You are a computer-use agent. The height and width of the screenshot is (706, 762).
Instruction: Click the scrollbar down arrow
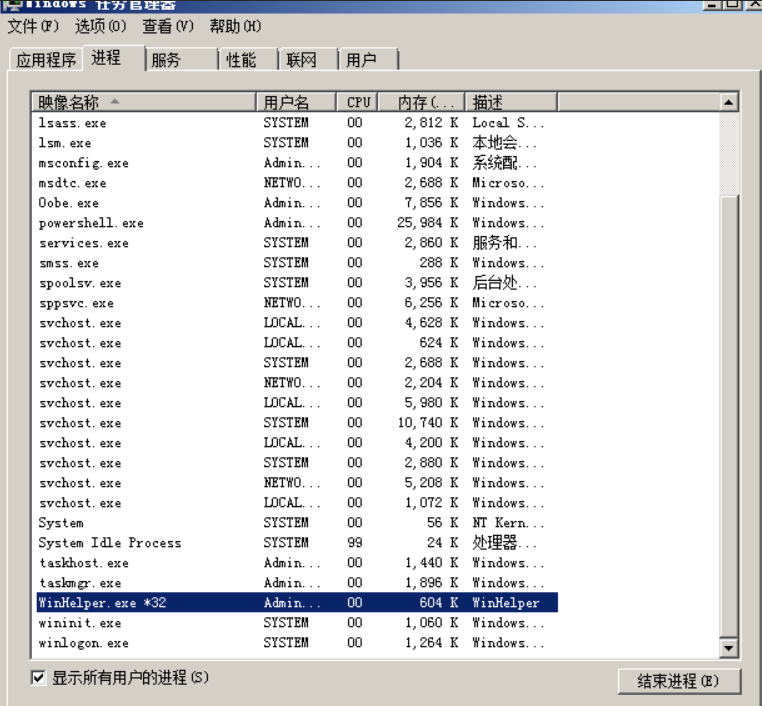click(728, 648)
